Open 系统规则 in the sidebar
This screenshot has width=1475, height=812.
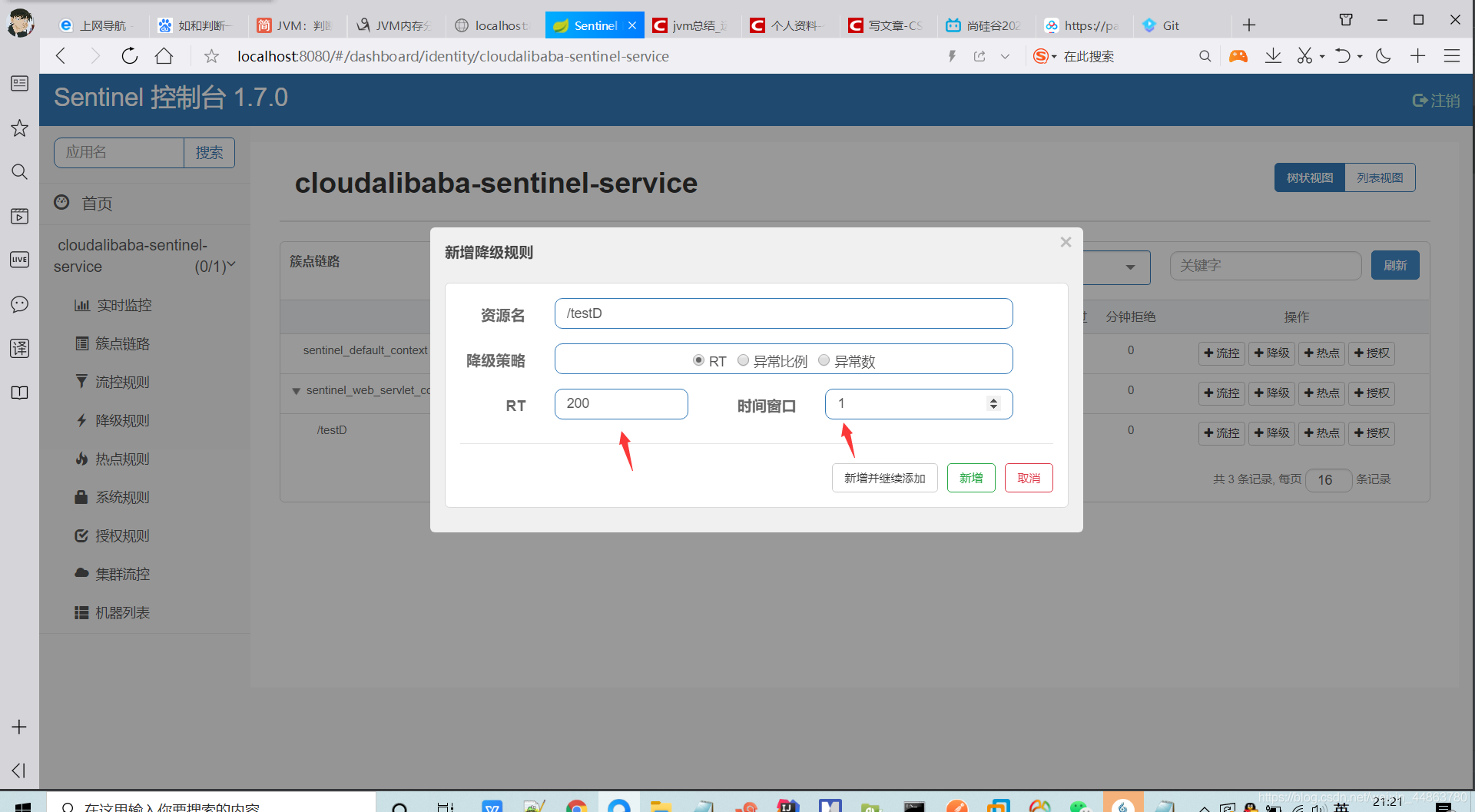pos(113,497)
